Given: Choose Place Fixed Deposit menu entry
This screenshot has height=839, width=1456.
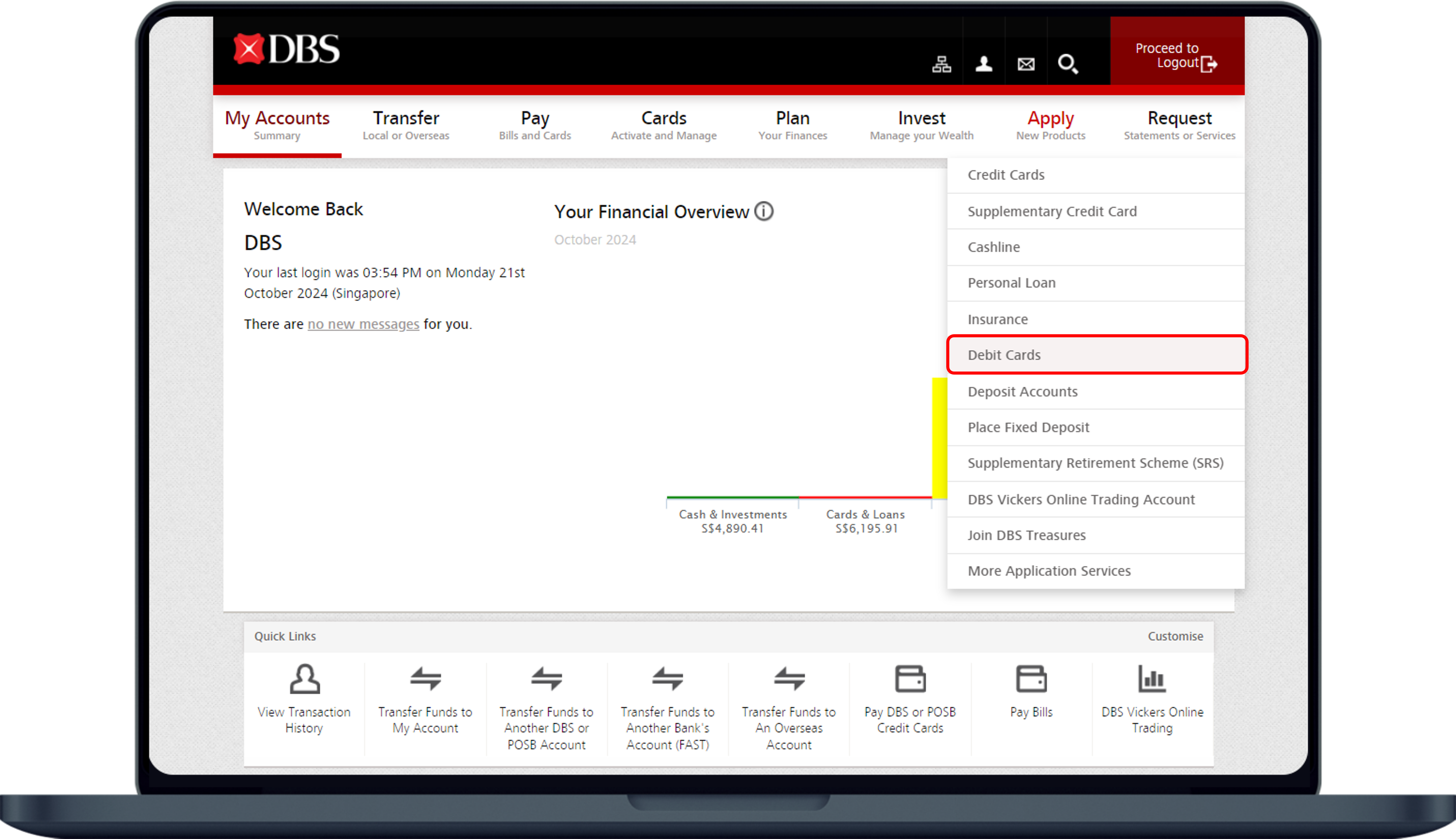Looking at the screenshot, I should click(1028, 427).
